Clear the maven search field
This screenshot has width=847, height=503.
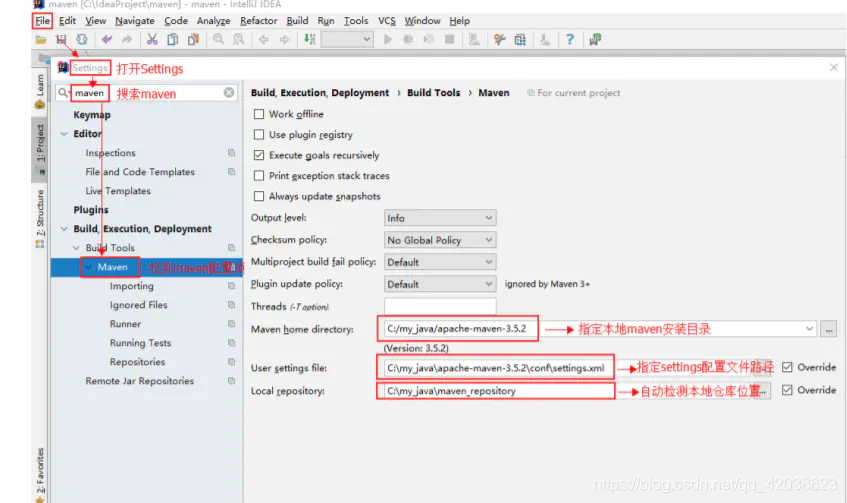point(229,93)
